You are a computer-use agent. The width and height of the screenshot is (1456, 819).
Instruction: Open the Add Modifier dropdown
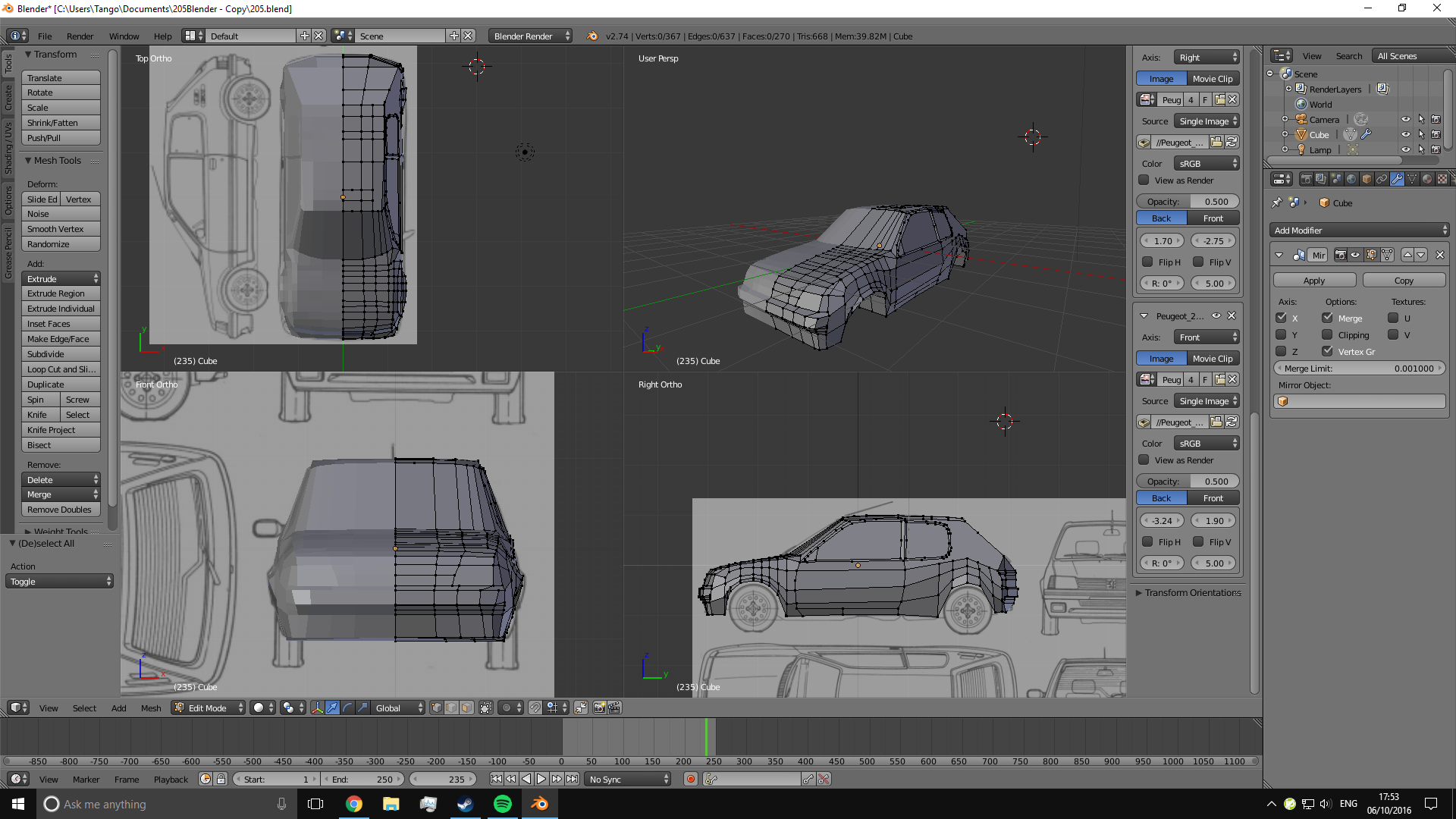coord(1359,231)
